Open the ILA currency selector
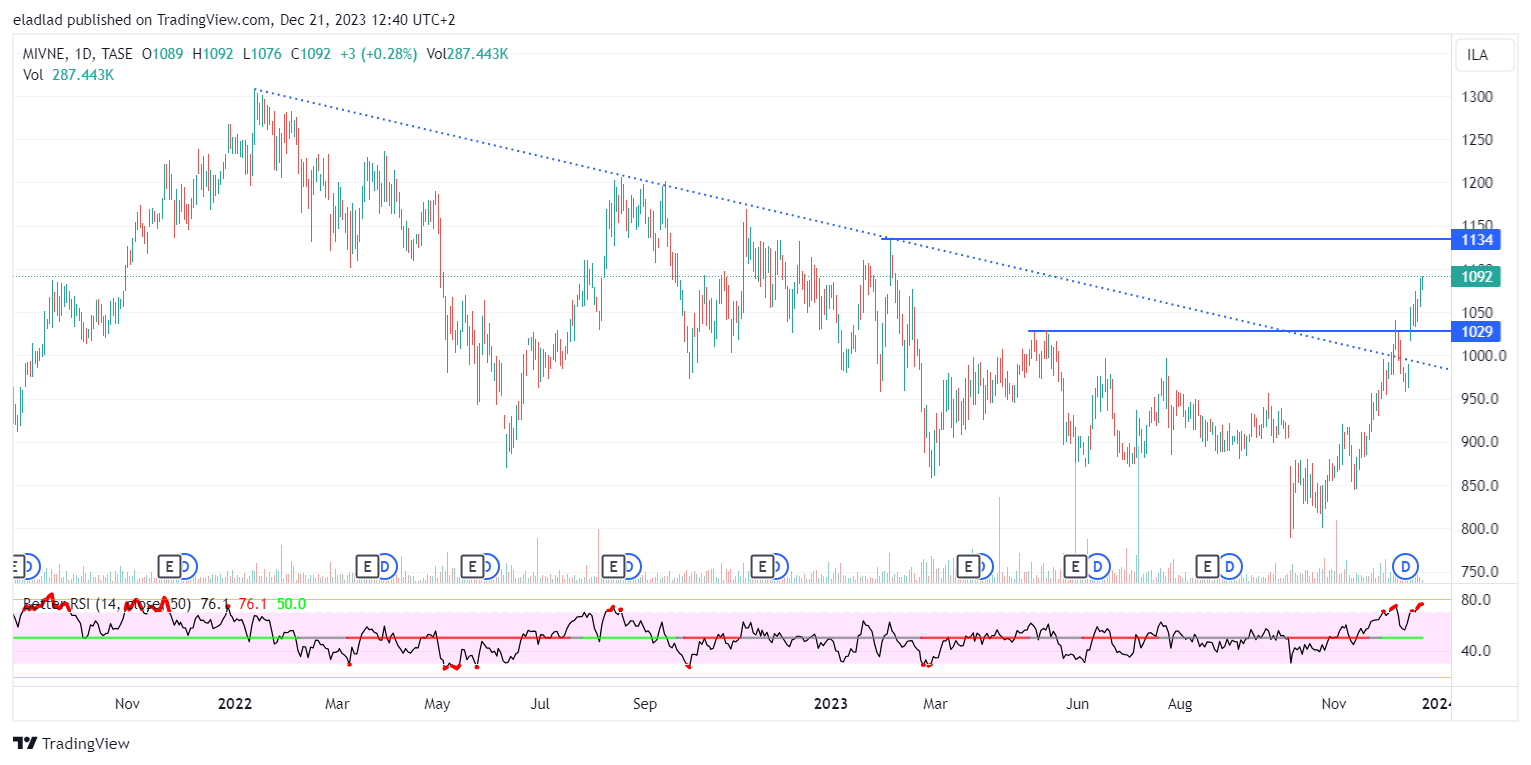The height and width of the screenshot is (765, 1531). tap(1484, 55)
